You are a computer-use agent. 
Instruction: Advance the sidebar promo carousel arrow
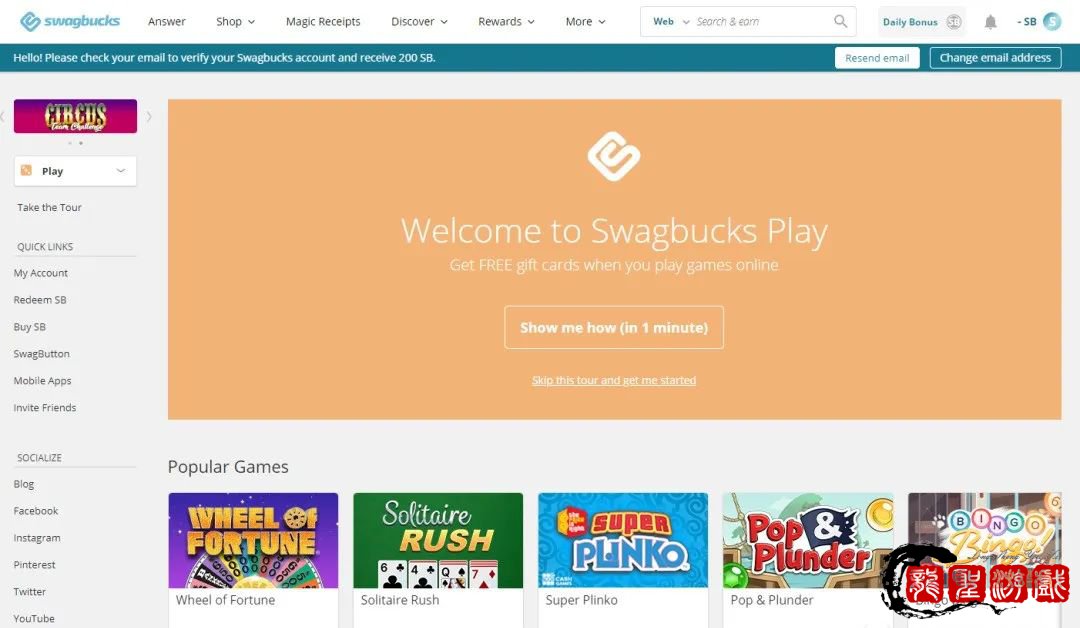click(x=149, y=116)
